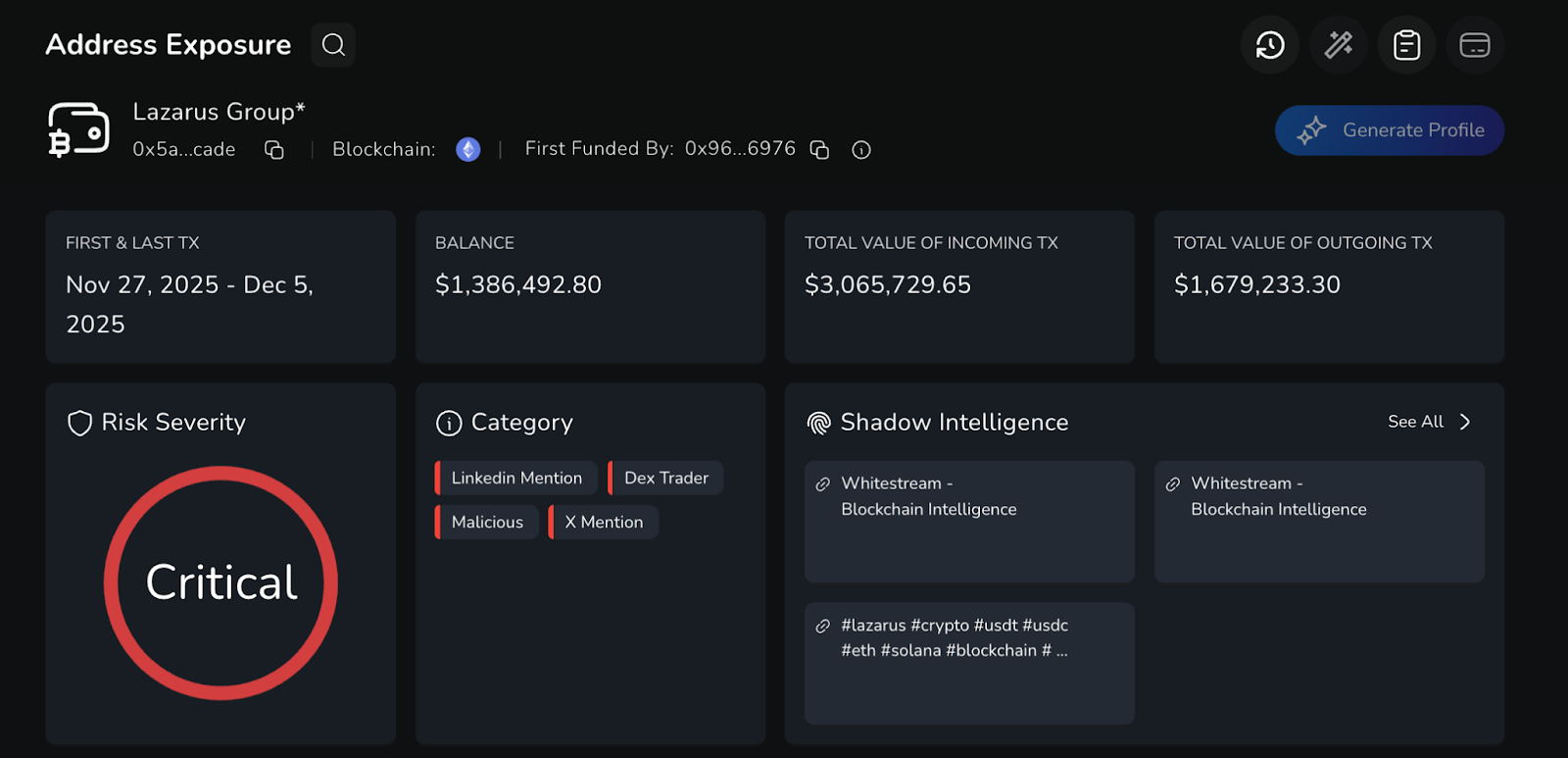Click the search magnifier icon beside Address Exposure
The height and width of the screenshot is (758, 1568).
click(333, 45)
